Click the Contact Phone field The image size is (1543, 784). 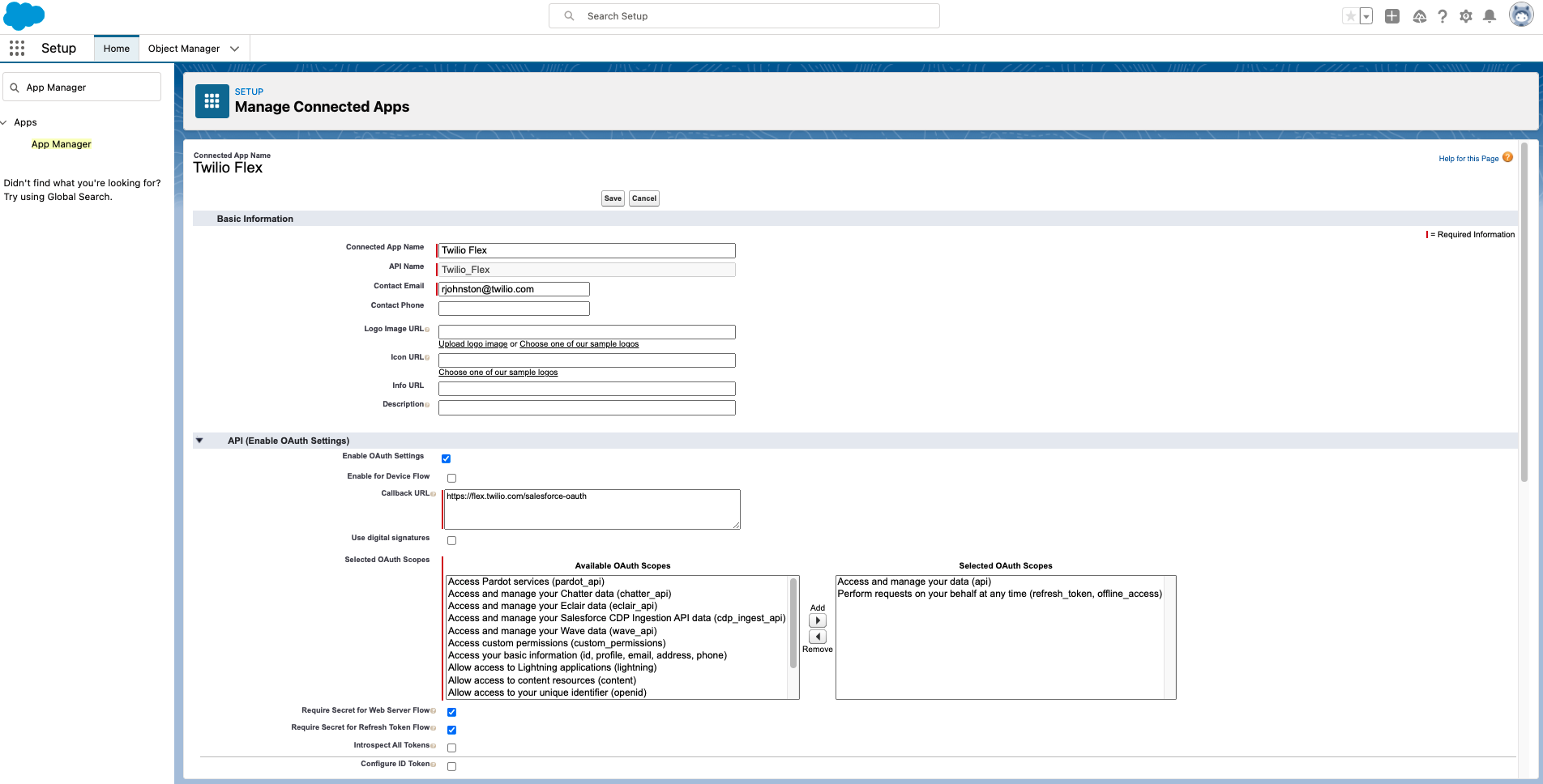tap(514, 309)
